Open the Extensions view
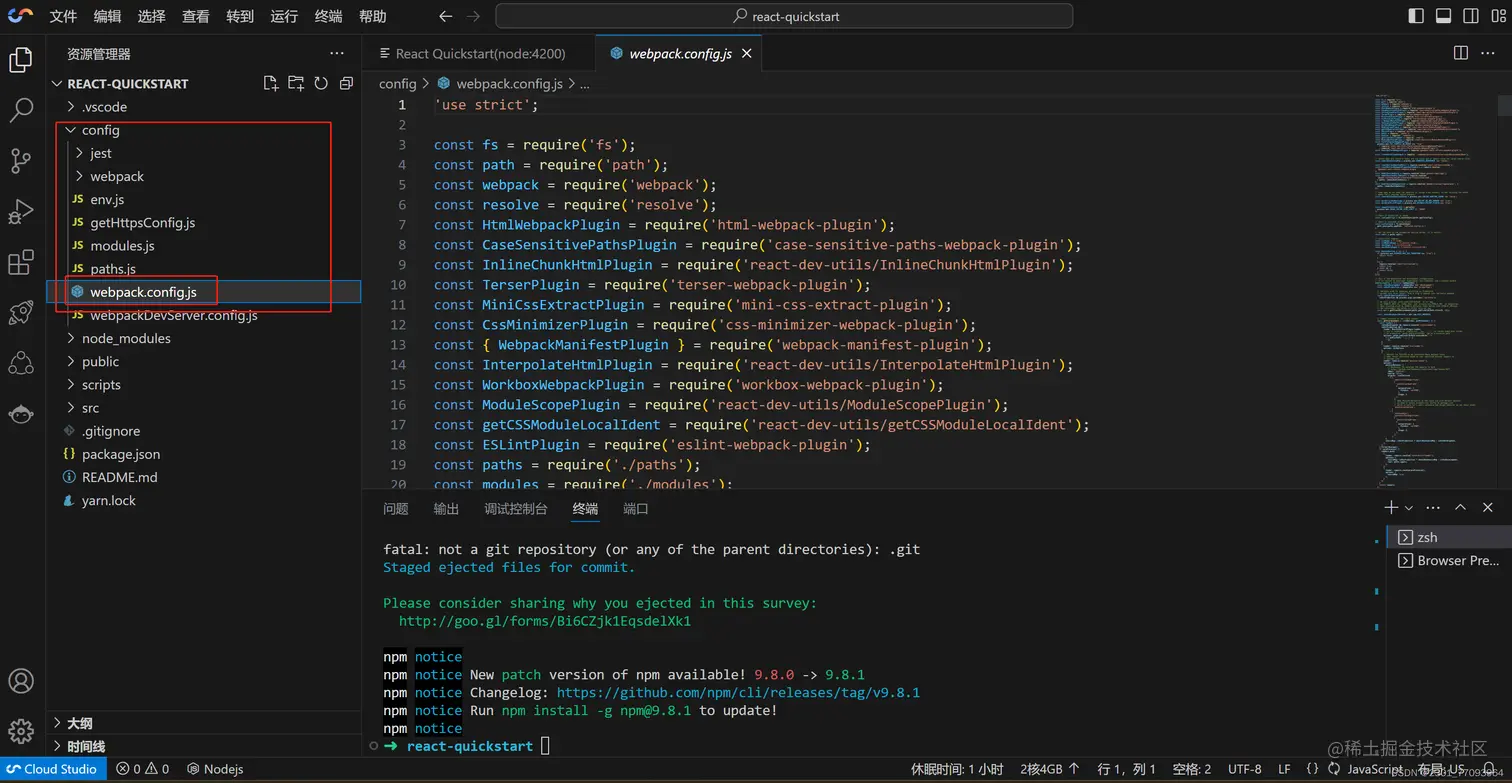Image resolution: width=1512 pixels, height=783 pixels. 21,262
